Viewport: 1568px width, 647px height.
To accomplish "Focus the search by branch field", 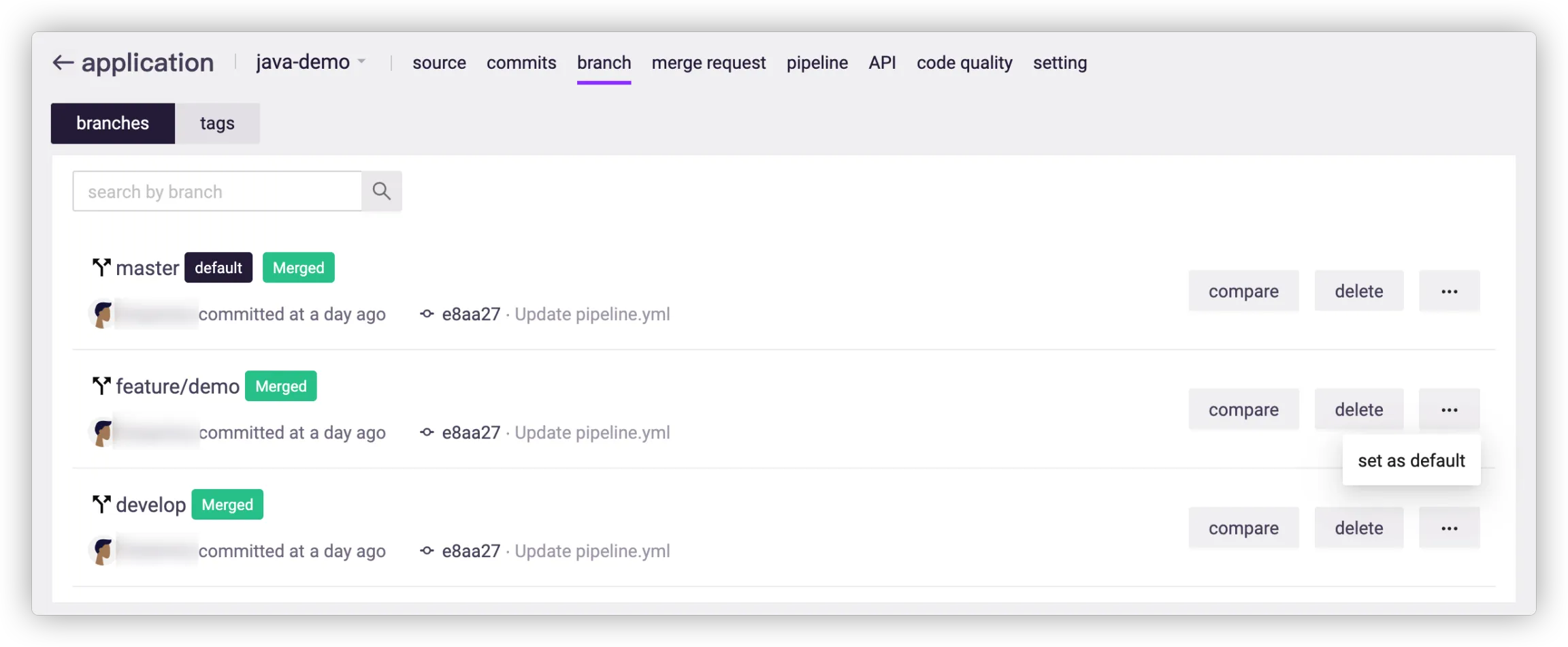I will coord(216,191).
